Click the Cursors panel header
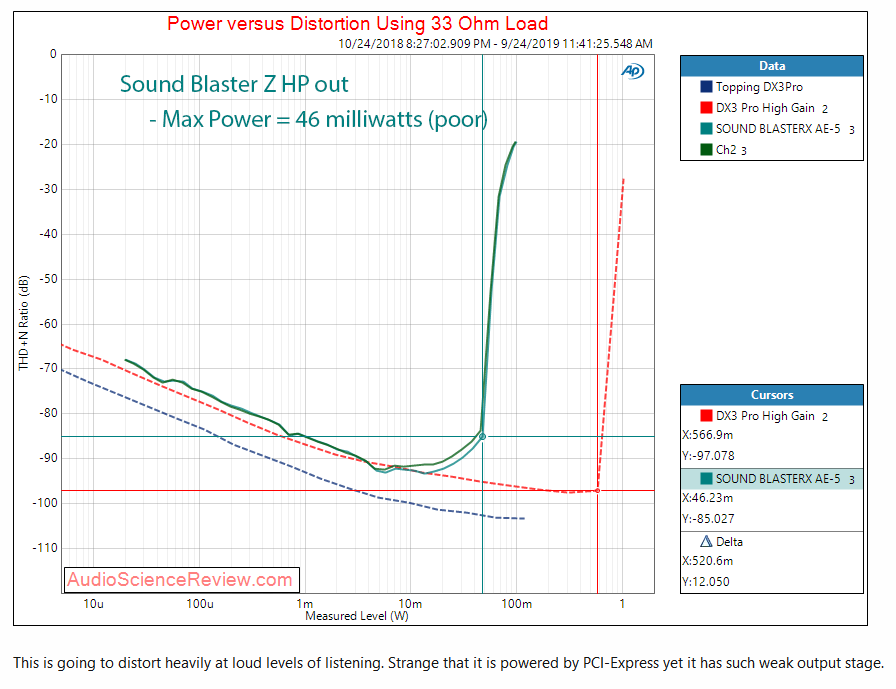The image size is (896, 689). [x=771, y=395]
